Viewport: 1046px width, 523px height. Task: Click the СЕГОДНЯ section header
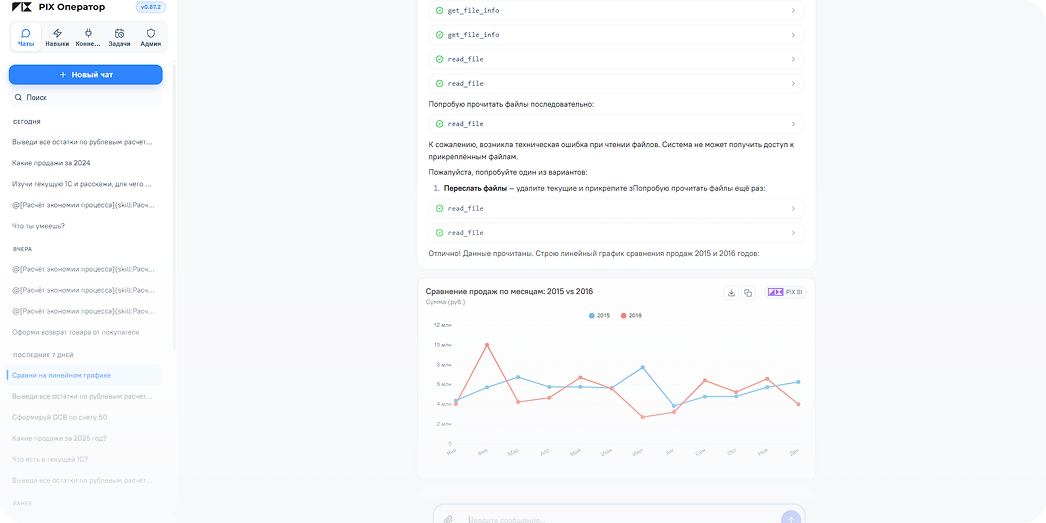[x=27, y=122]
